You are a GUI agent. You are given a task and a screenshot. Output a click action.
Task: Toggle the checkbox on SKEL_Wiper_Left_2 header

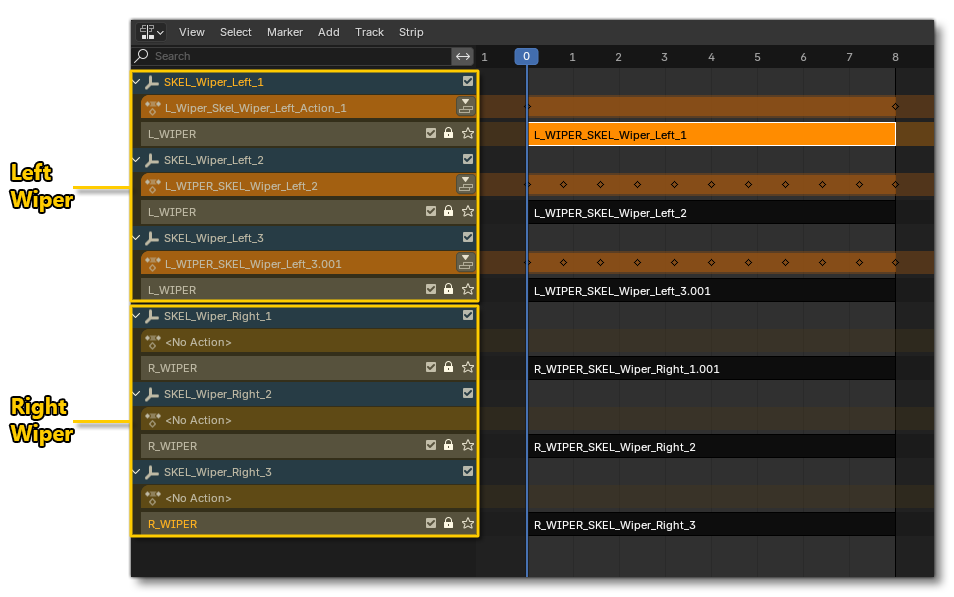point(466,159)
